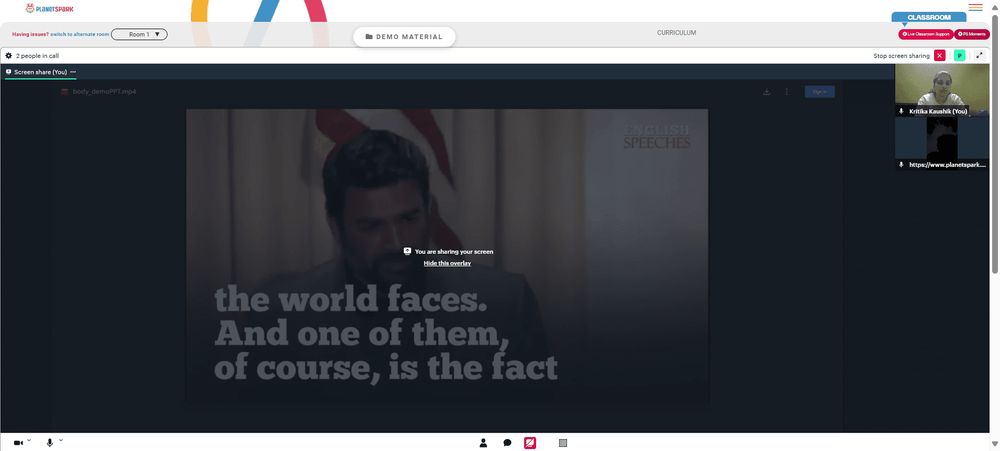The height and width of the screenshot is (451, 1000).
Task: Open the participants list icon
Action: click(x=483, y=443)
